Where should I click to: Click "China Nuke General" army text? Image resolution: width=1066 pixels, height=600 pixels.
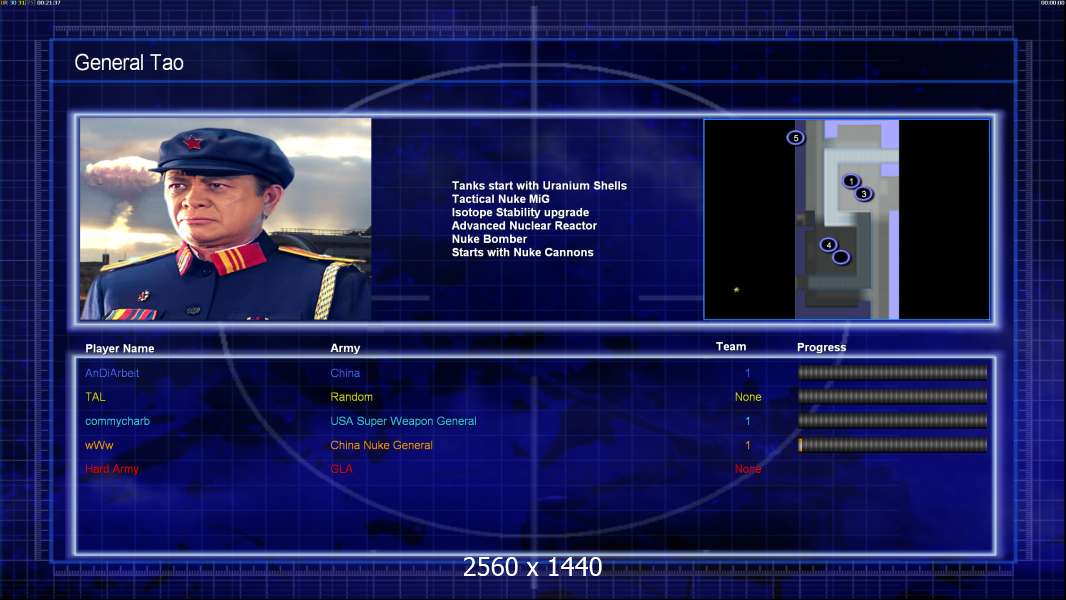point(381,445)
